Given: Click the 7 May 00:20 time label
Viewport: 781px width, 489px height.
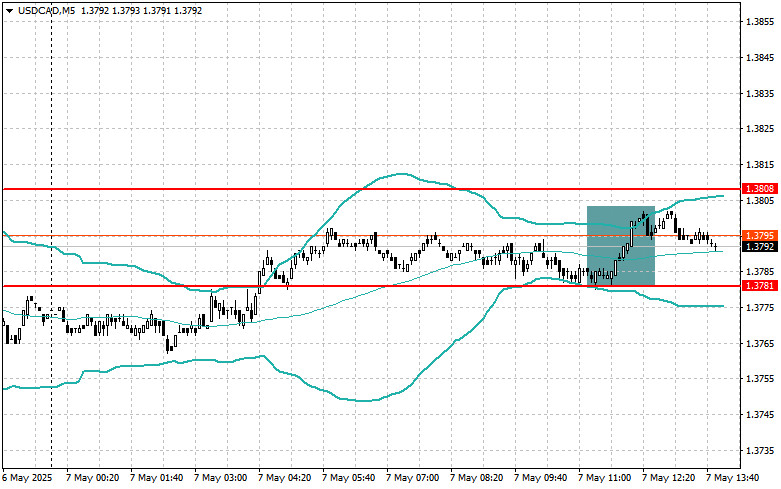Looking at the screenshot, I should click(x=93, y=478).
